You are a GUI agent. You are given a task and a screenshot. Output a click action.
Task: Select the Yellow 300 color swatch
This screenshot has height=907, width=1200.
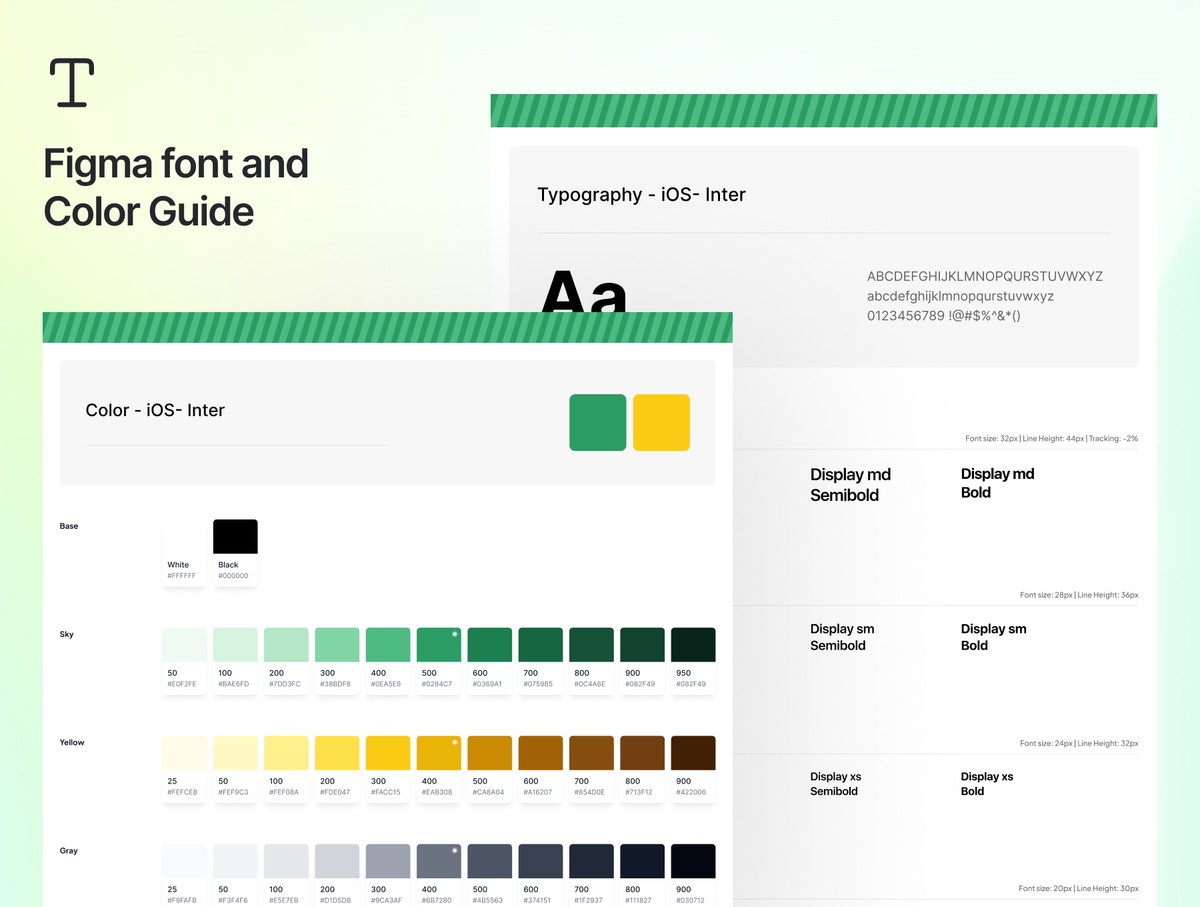click(x=387, y=753)
